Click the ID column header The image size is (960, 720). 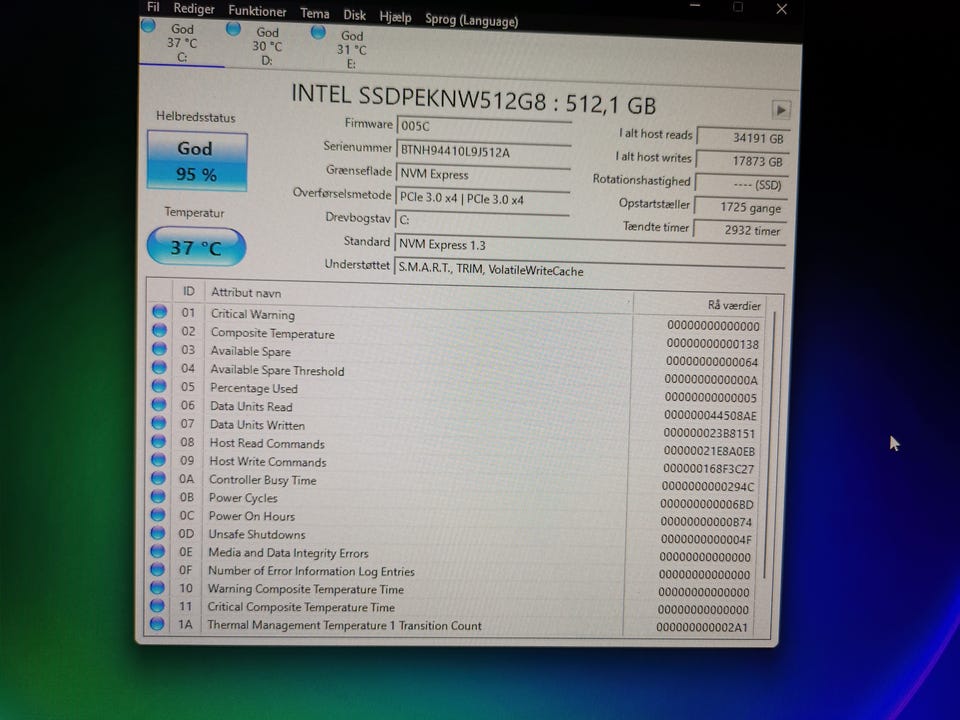(189, 291)
